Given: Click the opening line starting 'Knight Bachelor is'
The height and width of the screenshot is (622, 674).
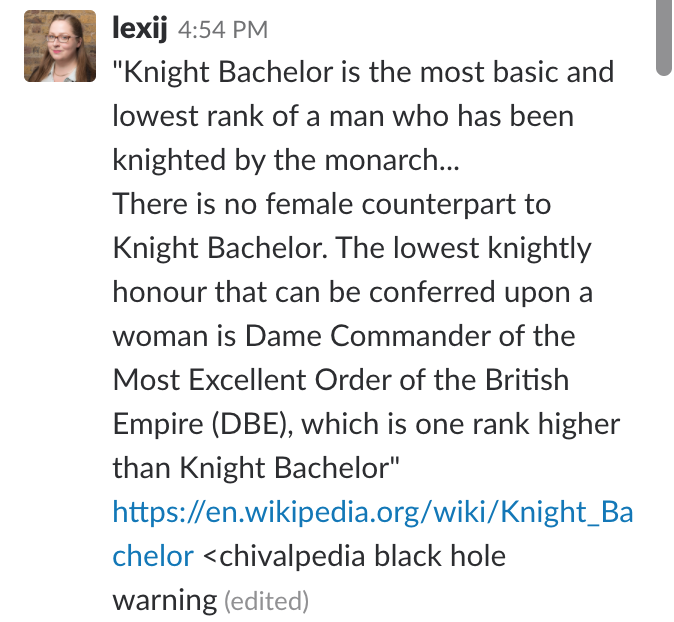Looking at the screenshot, I should [363, 72].
